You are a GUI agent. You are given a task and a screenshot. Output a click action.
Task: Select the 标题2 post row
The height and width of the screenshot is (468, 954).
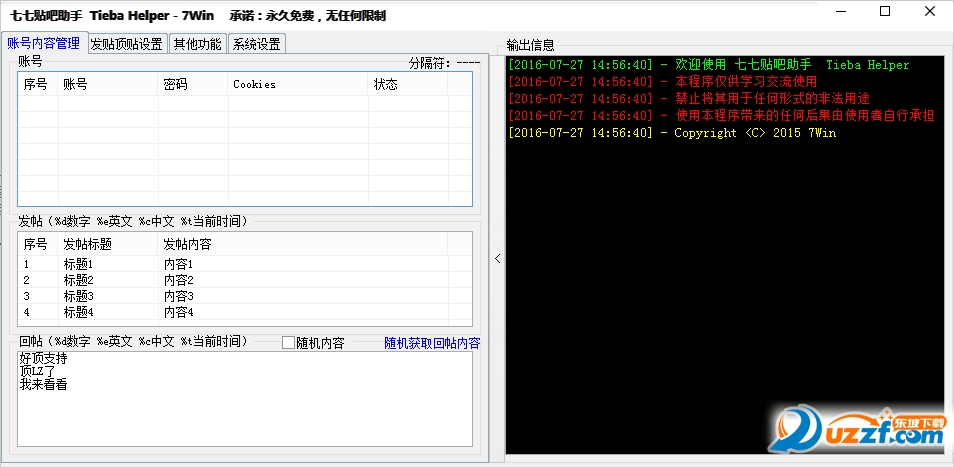point(245,281)
